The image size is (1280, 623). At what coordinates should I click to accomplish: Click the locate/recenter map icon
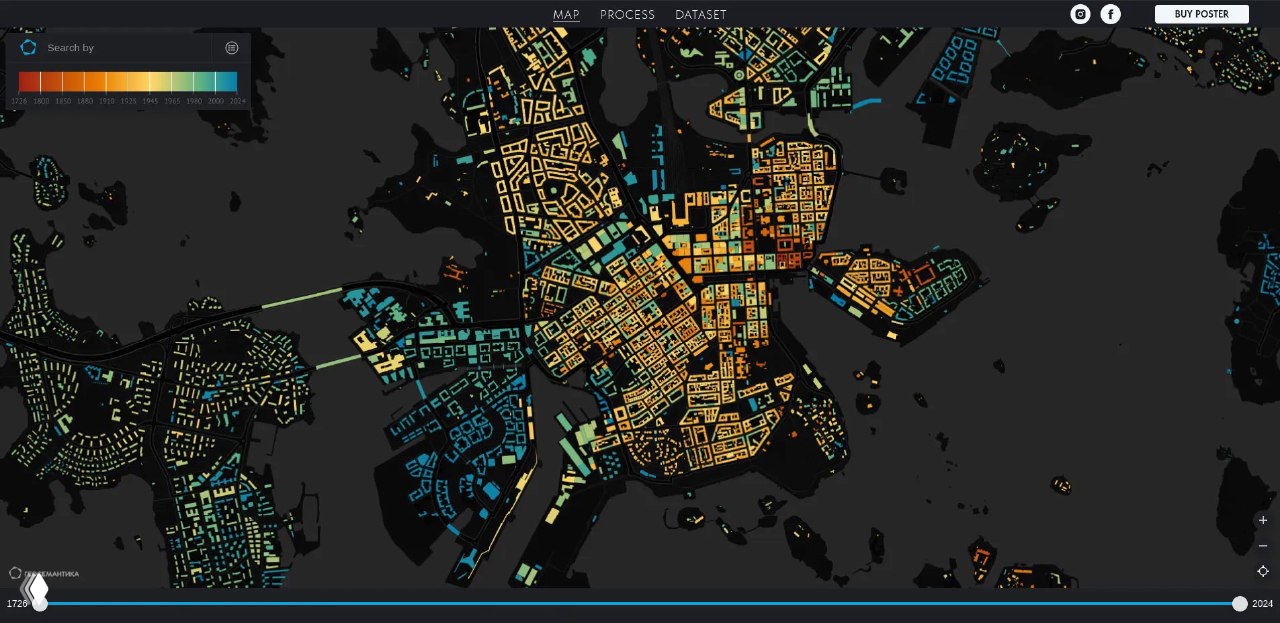click(x=1263, y=571)
